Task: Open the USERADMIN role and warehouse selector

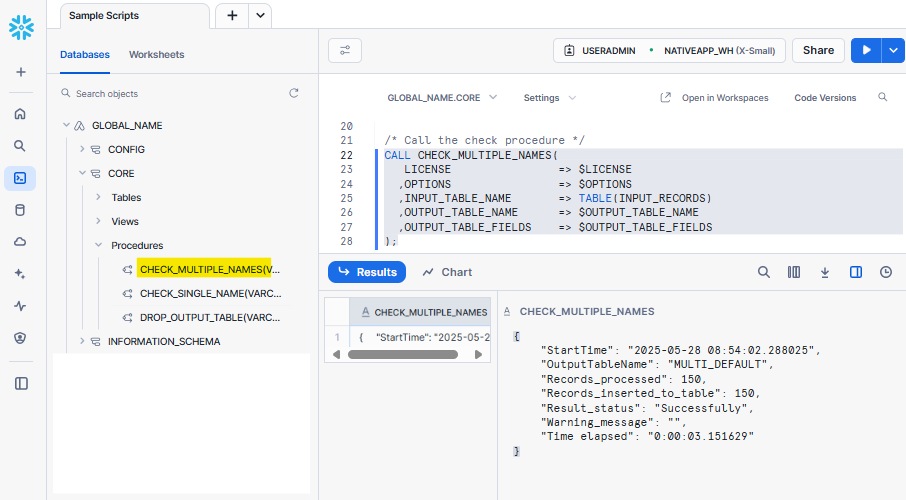Action: coord(669,50)
